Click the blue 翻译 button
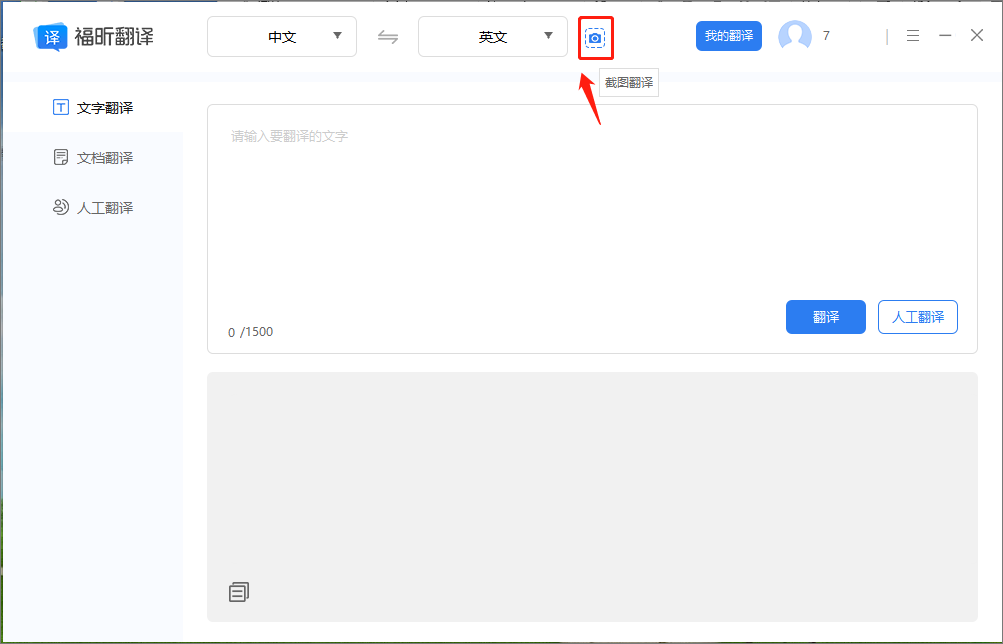 825,317
